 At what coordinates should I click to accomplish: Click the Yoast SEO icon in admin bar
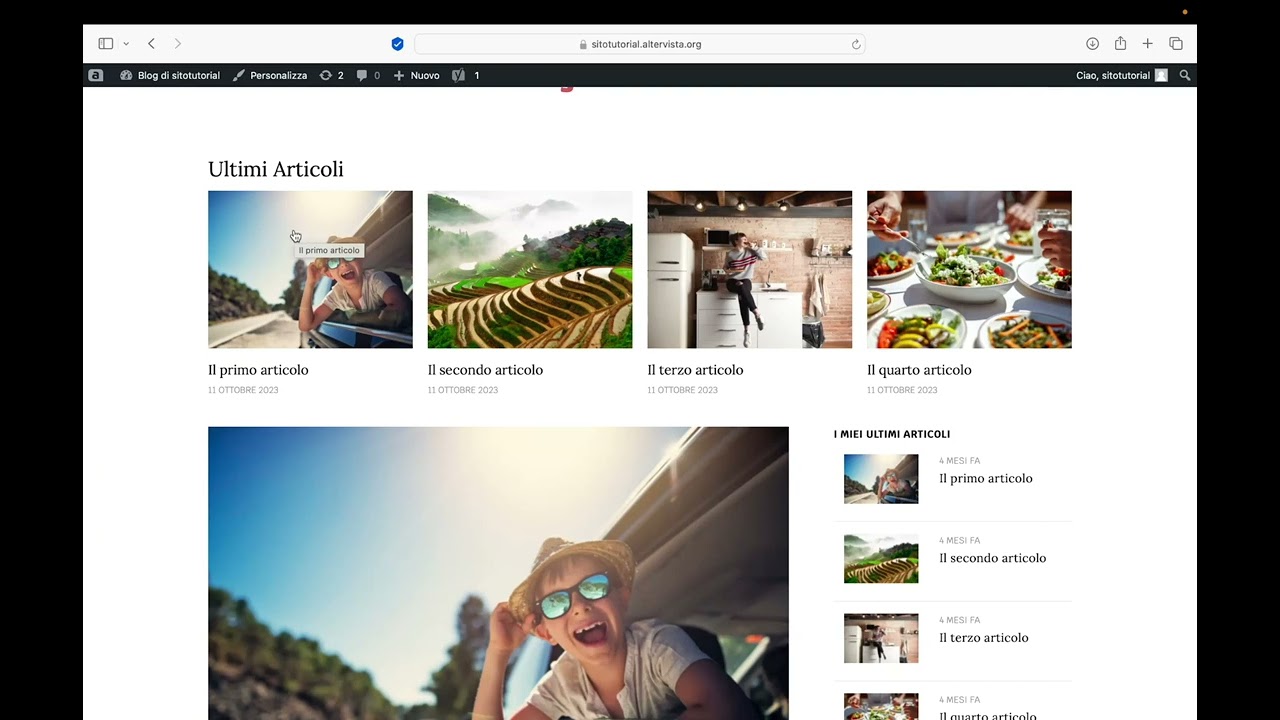(459, 75)
